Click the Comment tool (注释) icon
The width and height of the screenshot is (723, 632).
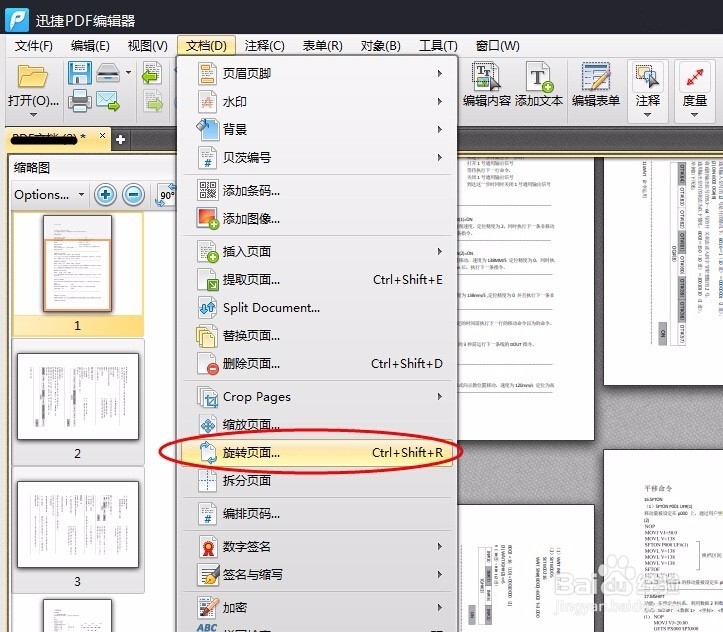(x=647, y=77)
